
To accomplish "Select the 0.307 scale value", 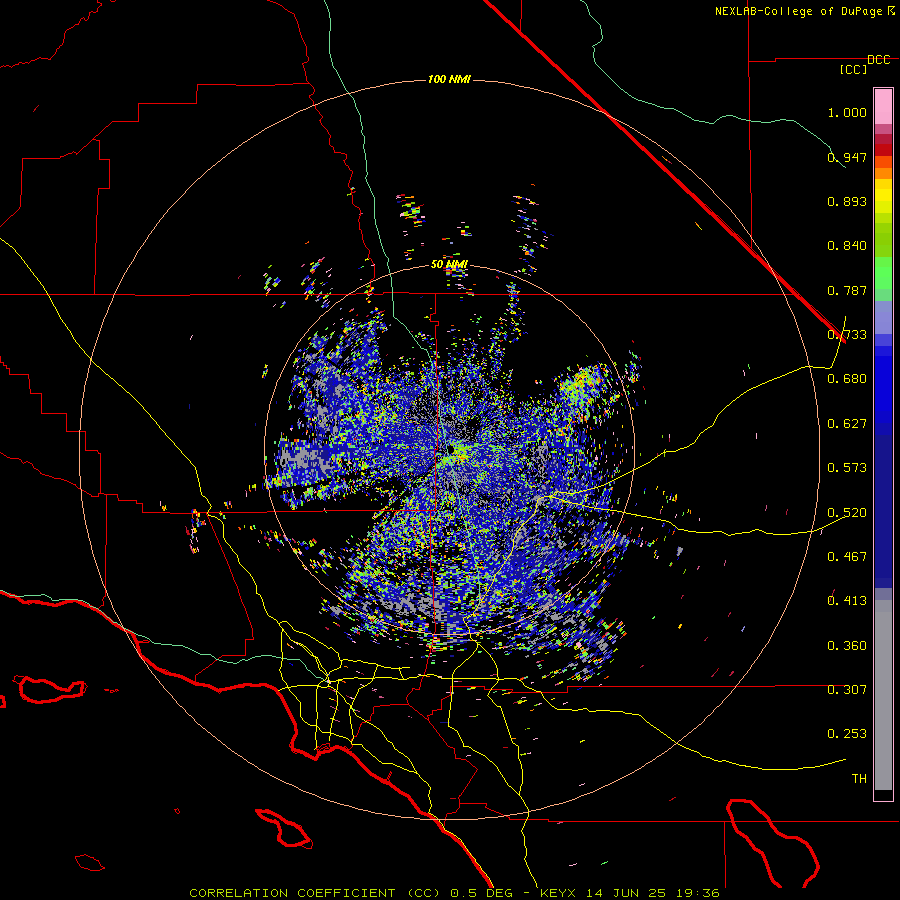I will (847, 689).
